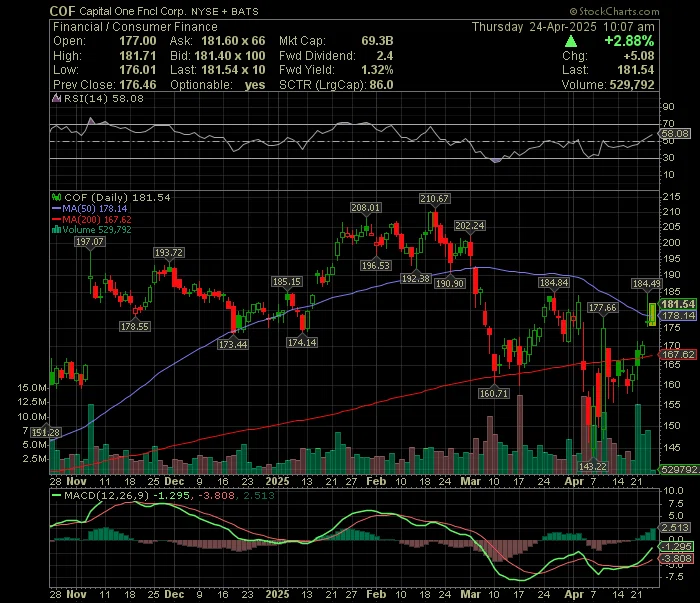Click the 197.07 November high label
Screen dimensions: 700x603
pyautogui.click(x=89, y=242)
